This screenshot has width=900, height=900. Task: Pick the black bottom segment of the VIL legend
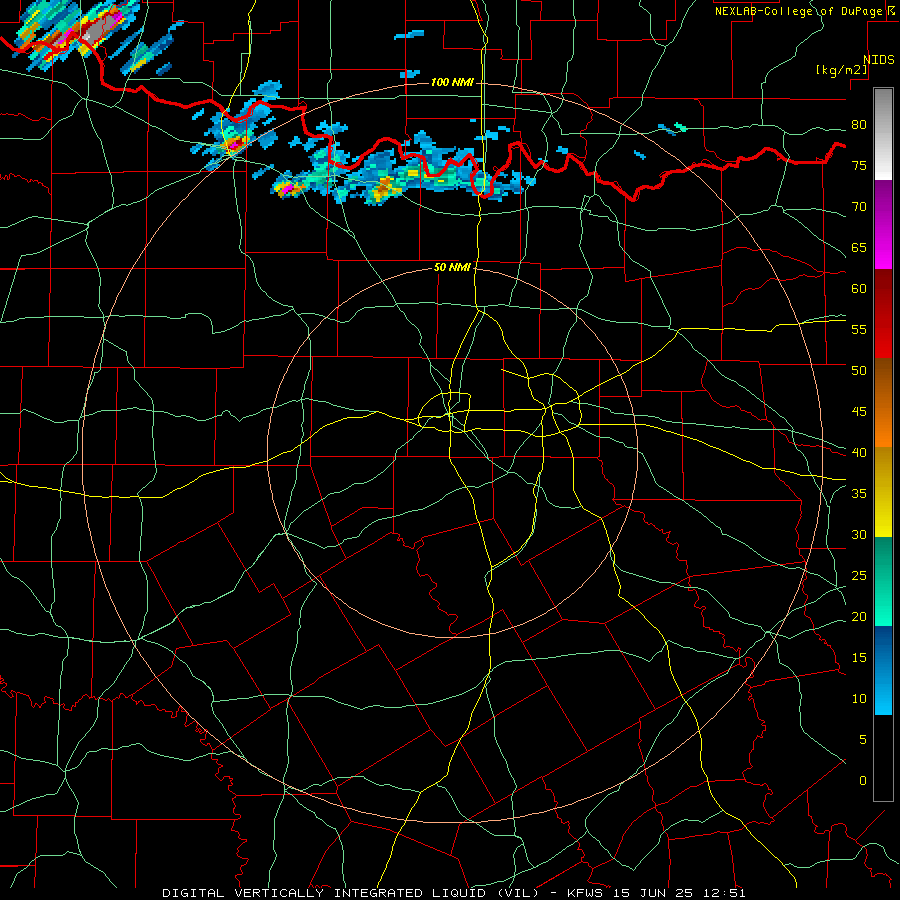pos(883,758)
